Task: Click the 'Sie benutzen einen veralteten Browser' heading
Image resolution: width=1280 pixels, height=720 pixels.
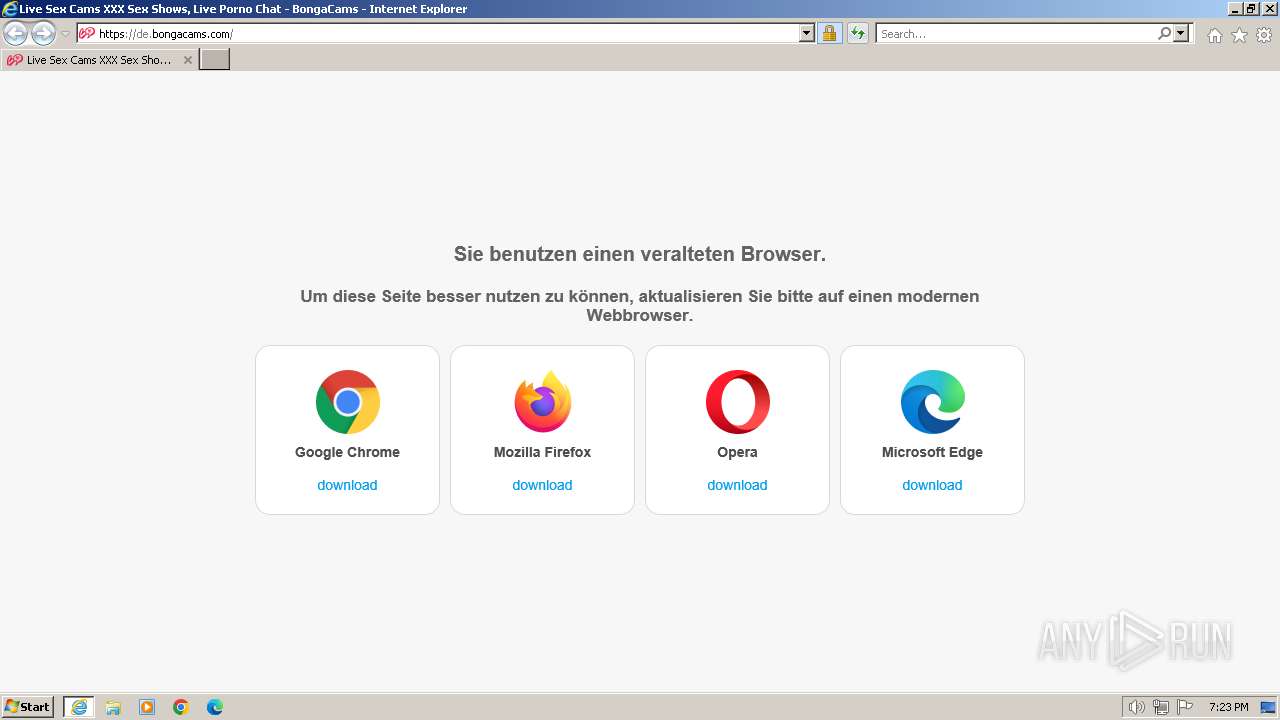Action: (640, 254)
